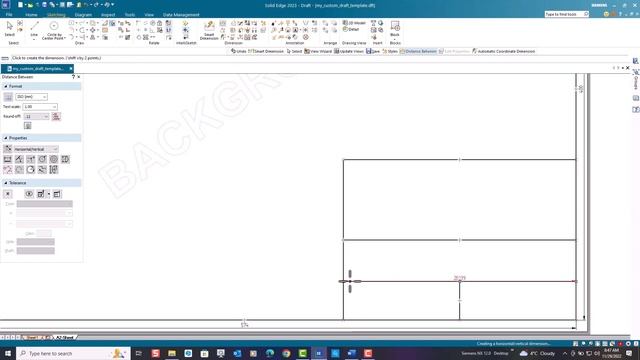Open the Data Management ribbon tab
Screen dimensions: 640x360
tap(181, 15)
